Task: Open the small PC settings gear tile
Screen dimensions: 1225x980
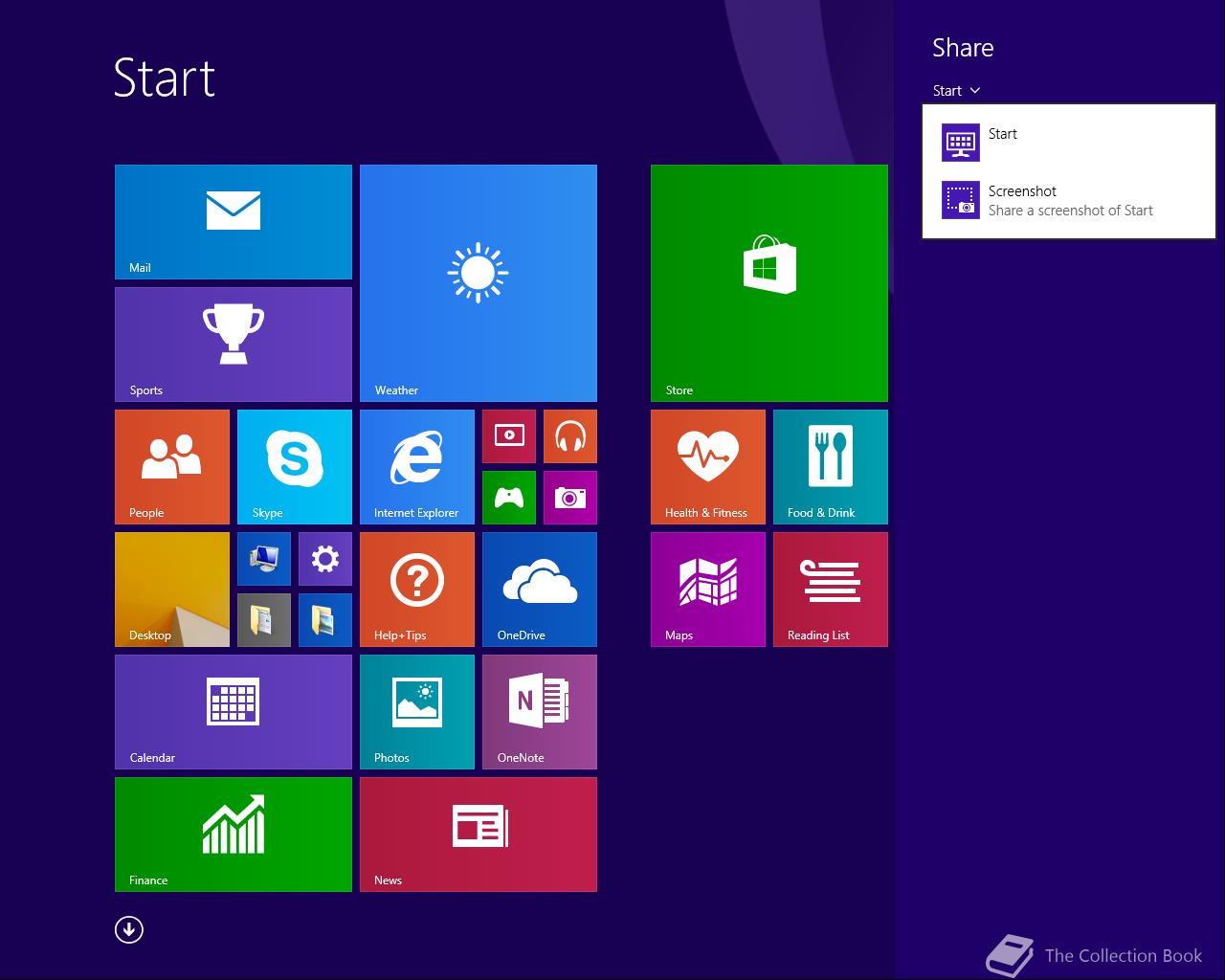Action: (x=325, y=559)
